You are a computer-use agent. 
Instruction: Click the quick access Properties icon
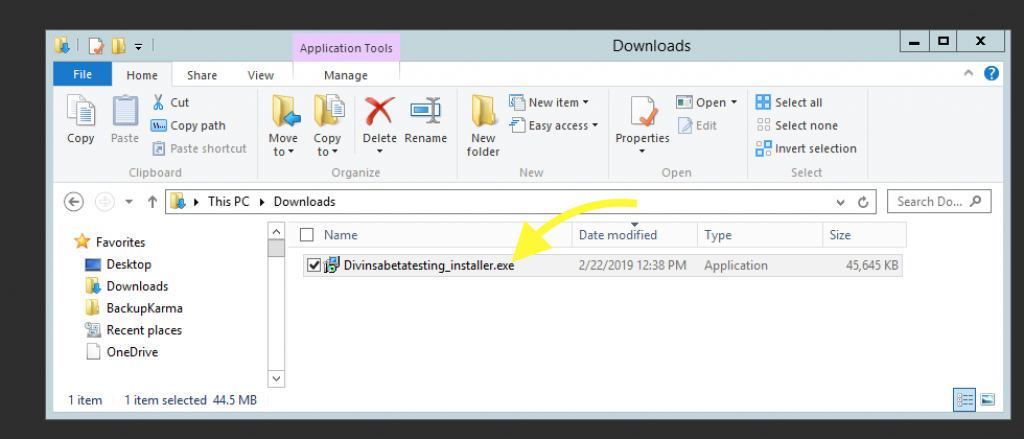pos(97,46)
